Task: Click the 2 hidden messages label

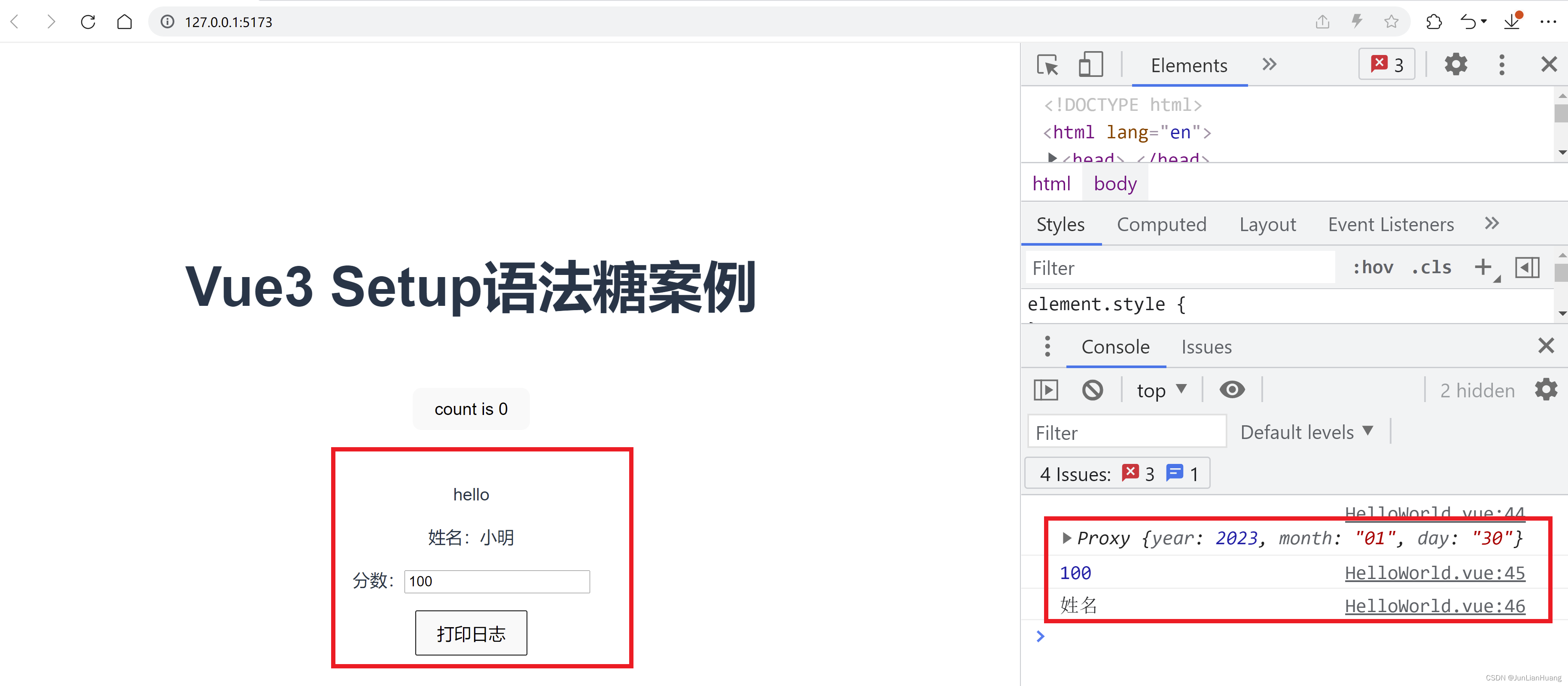Action: pyautogui.click(x=1477, y=391)
